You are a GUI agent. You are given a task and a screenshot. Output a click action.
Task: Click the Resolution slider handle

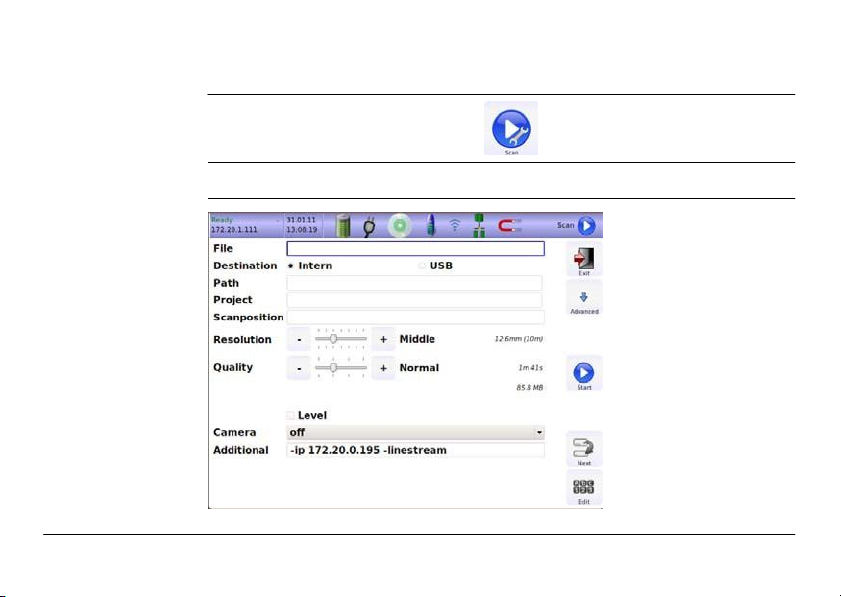point(333,339)
